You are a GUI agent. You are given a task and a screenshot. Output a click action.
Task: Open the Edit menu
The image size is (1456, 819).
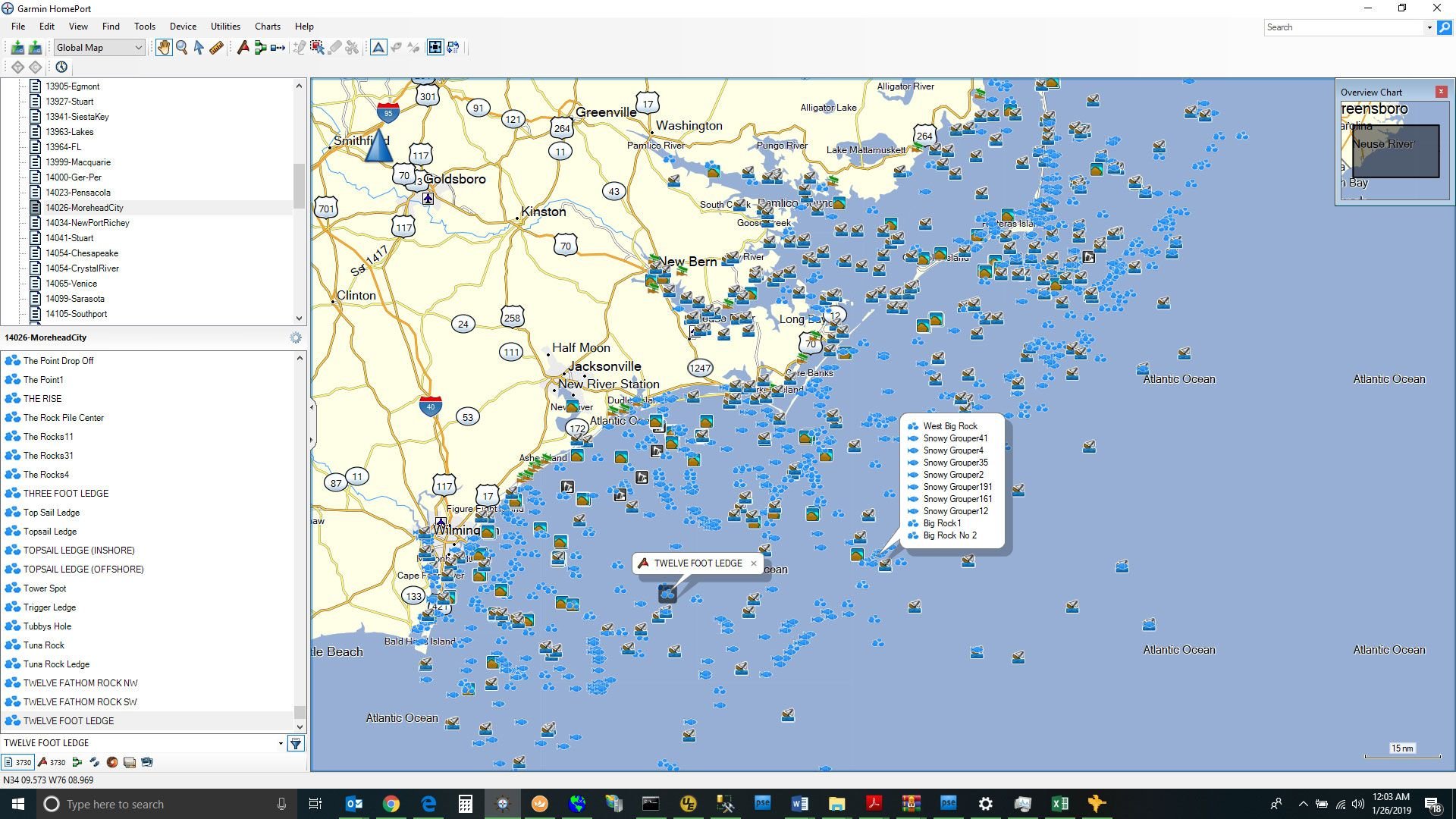click(x=47, y=27)
